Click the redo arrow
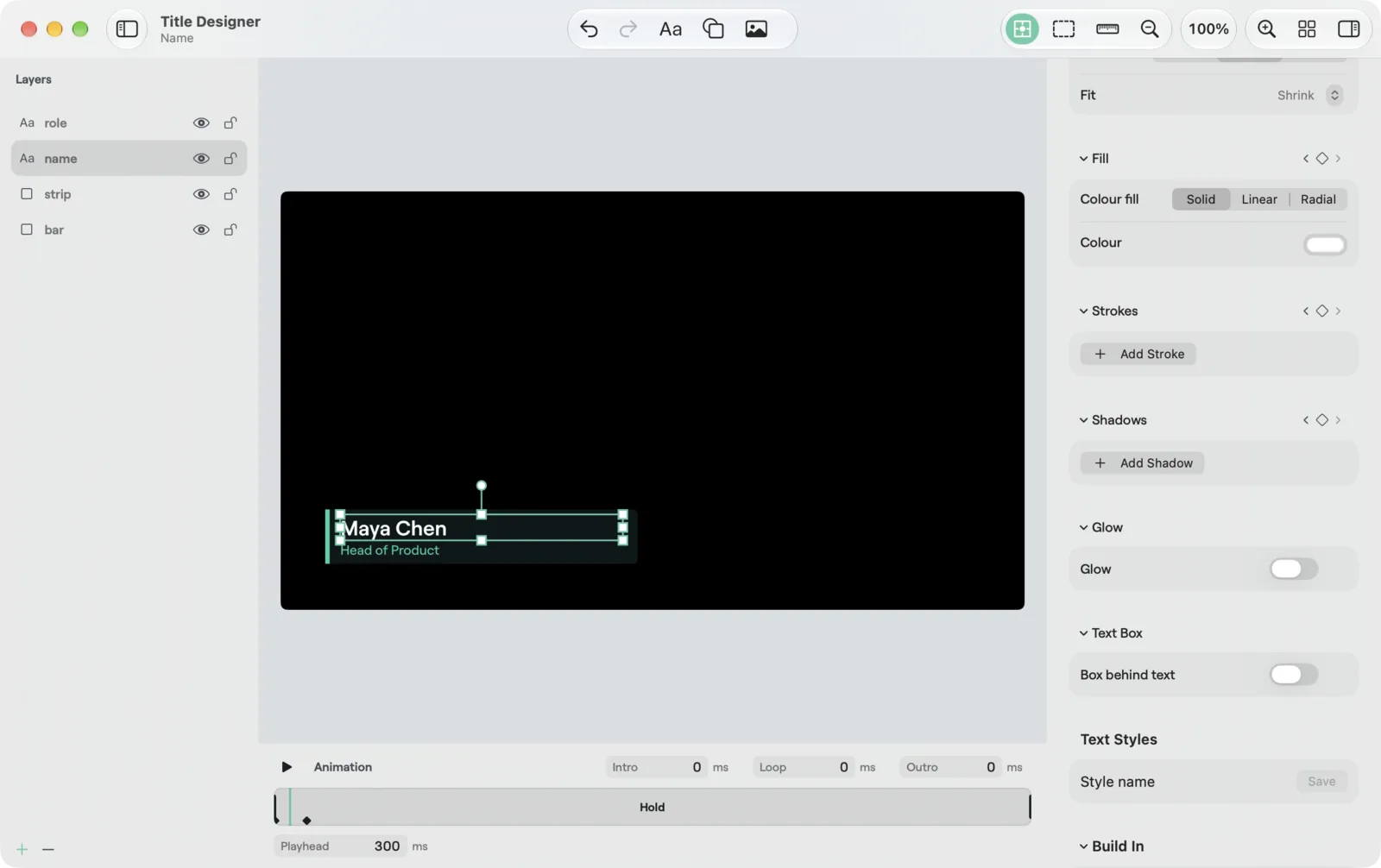Image resolution: width=1381 pixels, height=868 pixels. coord(628,28)
